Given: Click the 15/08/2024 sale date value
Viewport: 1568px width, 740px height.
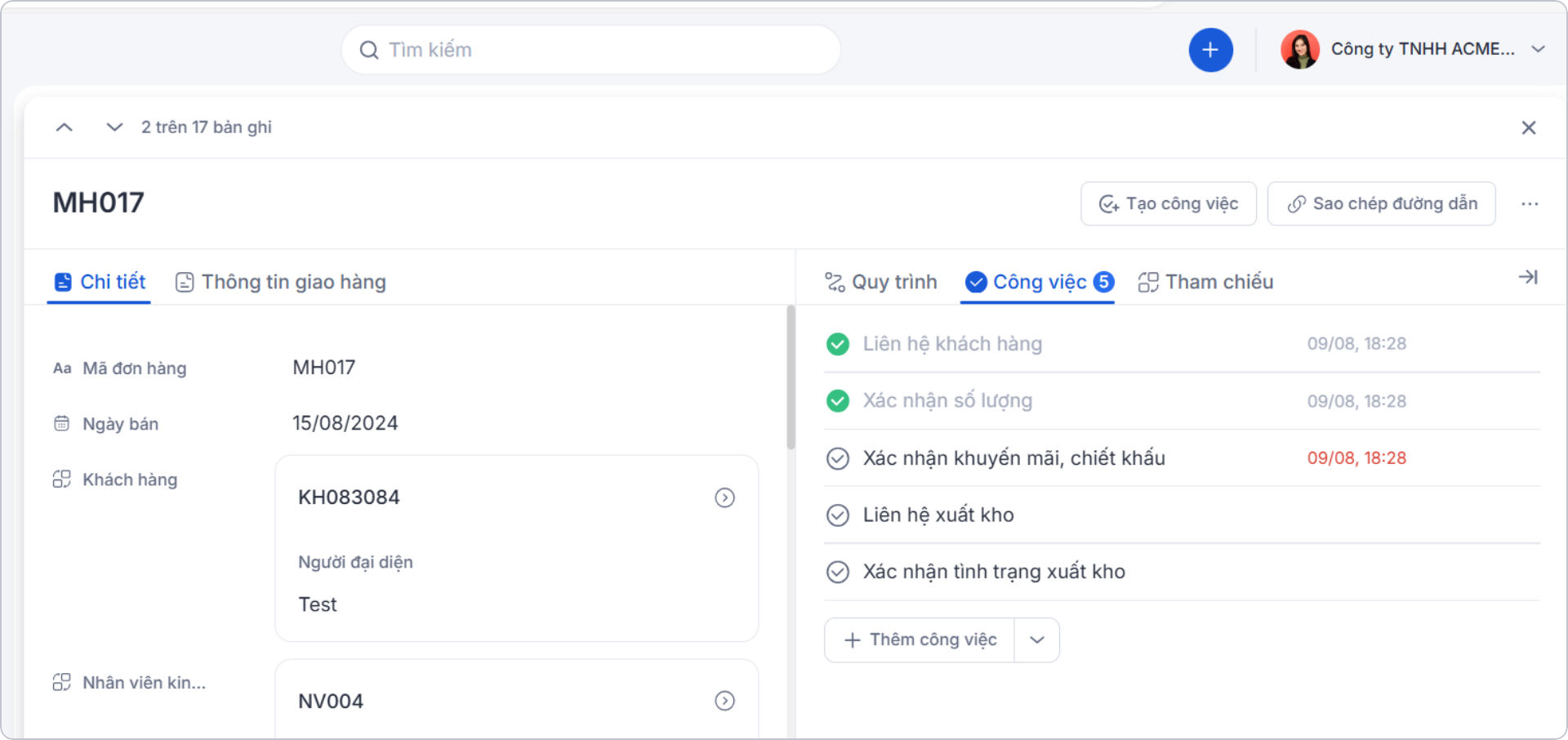Looking at the screenshot, I should (345, 423).
